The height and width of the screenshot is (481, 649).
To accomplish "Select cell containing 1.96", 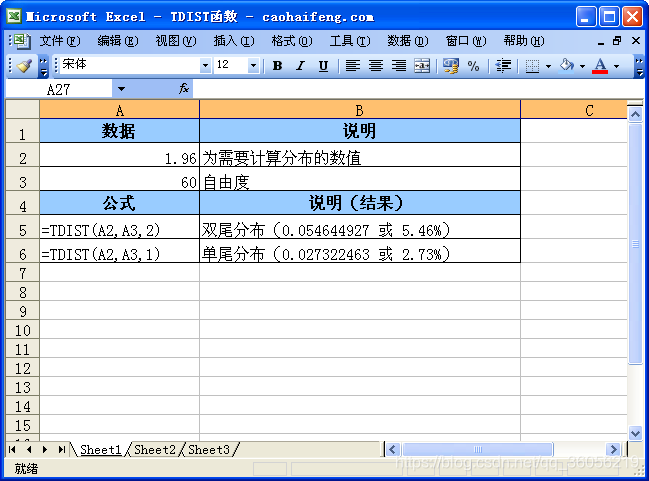I will [x=120, y=155].
